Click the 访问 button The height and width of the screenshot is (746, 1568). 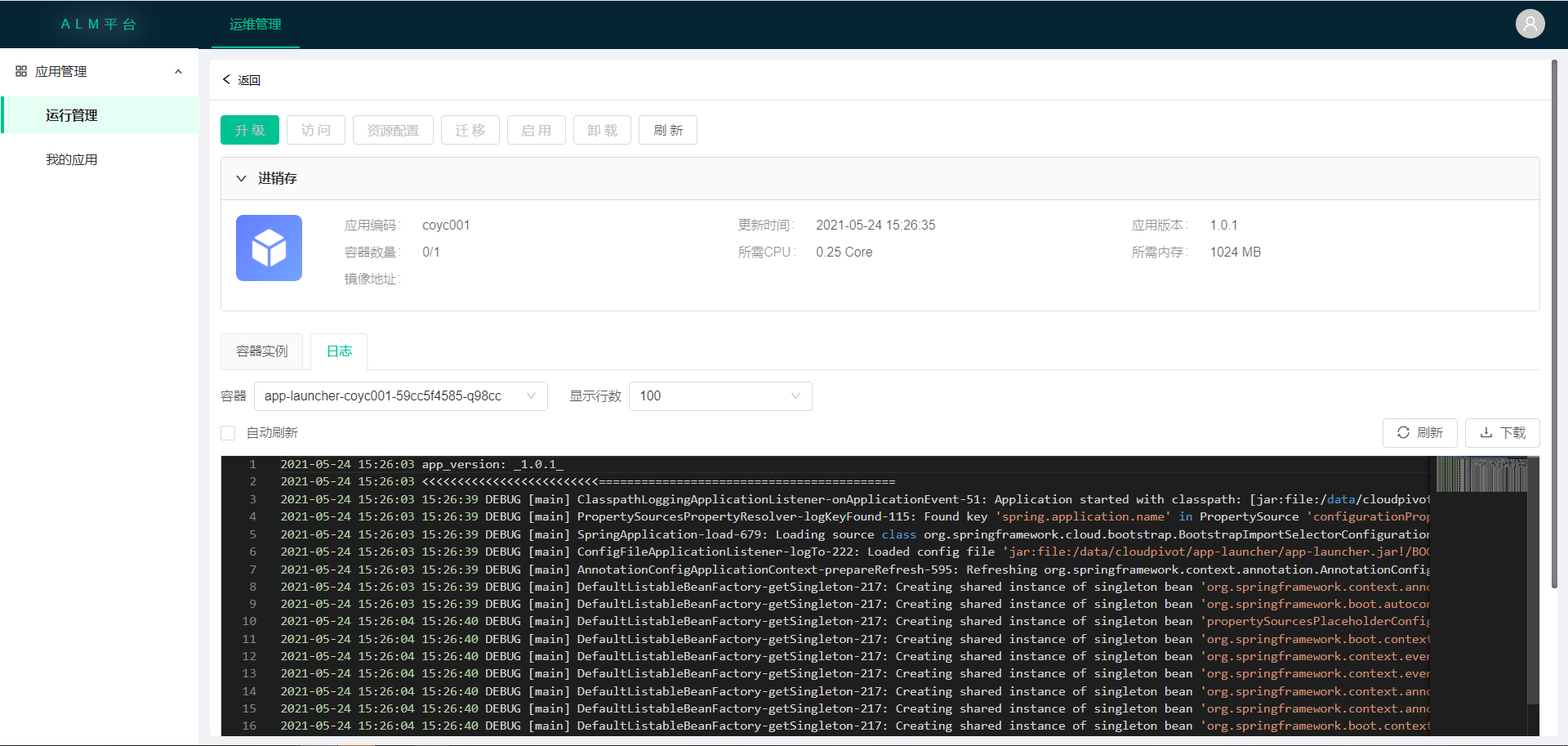[316, 130]
